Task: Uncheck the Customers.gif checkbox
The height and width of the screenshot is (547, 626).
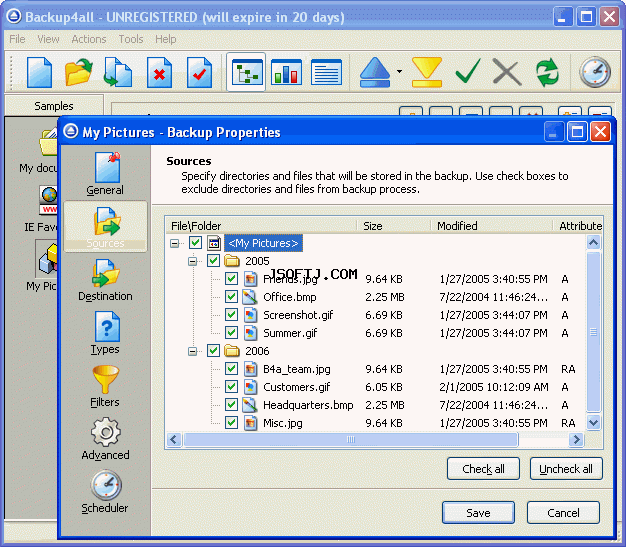Action: pos(231,386)
